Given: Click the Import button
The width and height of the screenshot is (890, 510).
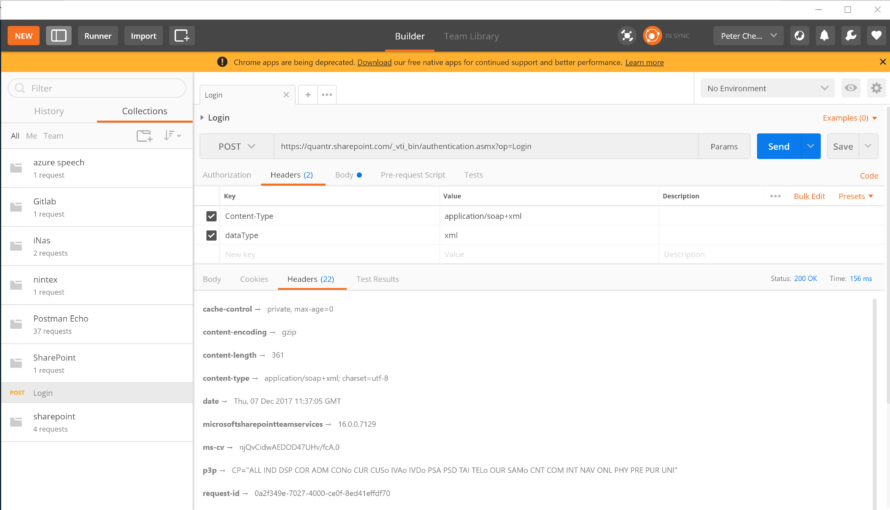Looking at the screenshot, I should tap(143, 36).
